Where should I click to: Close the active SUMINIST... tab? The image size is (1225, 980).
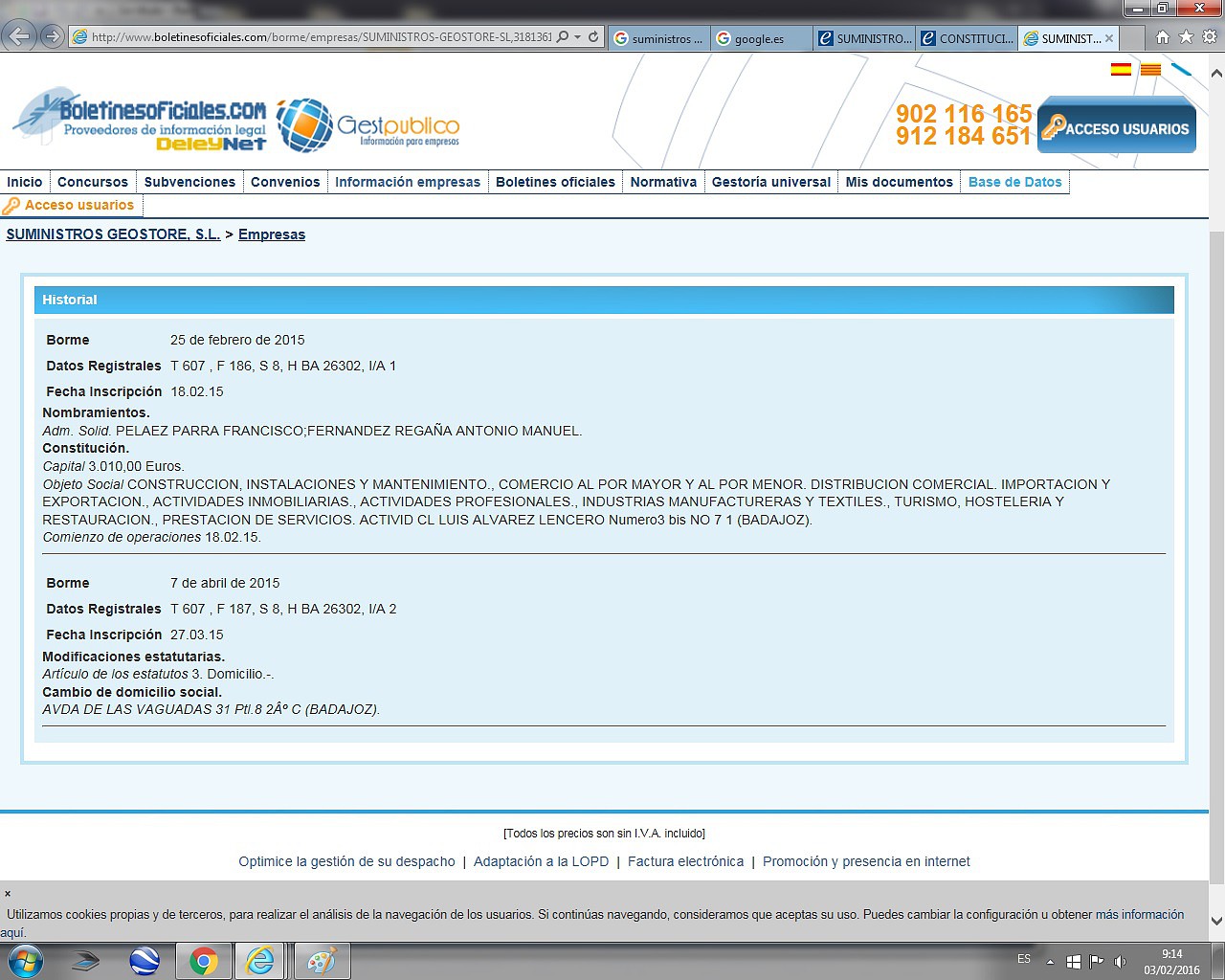pos(1109,38)
